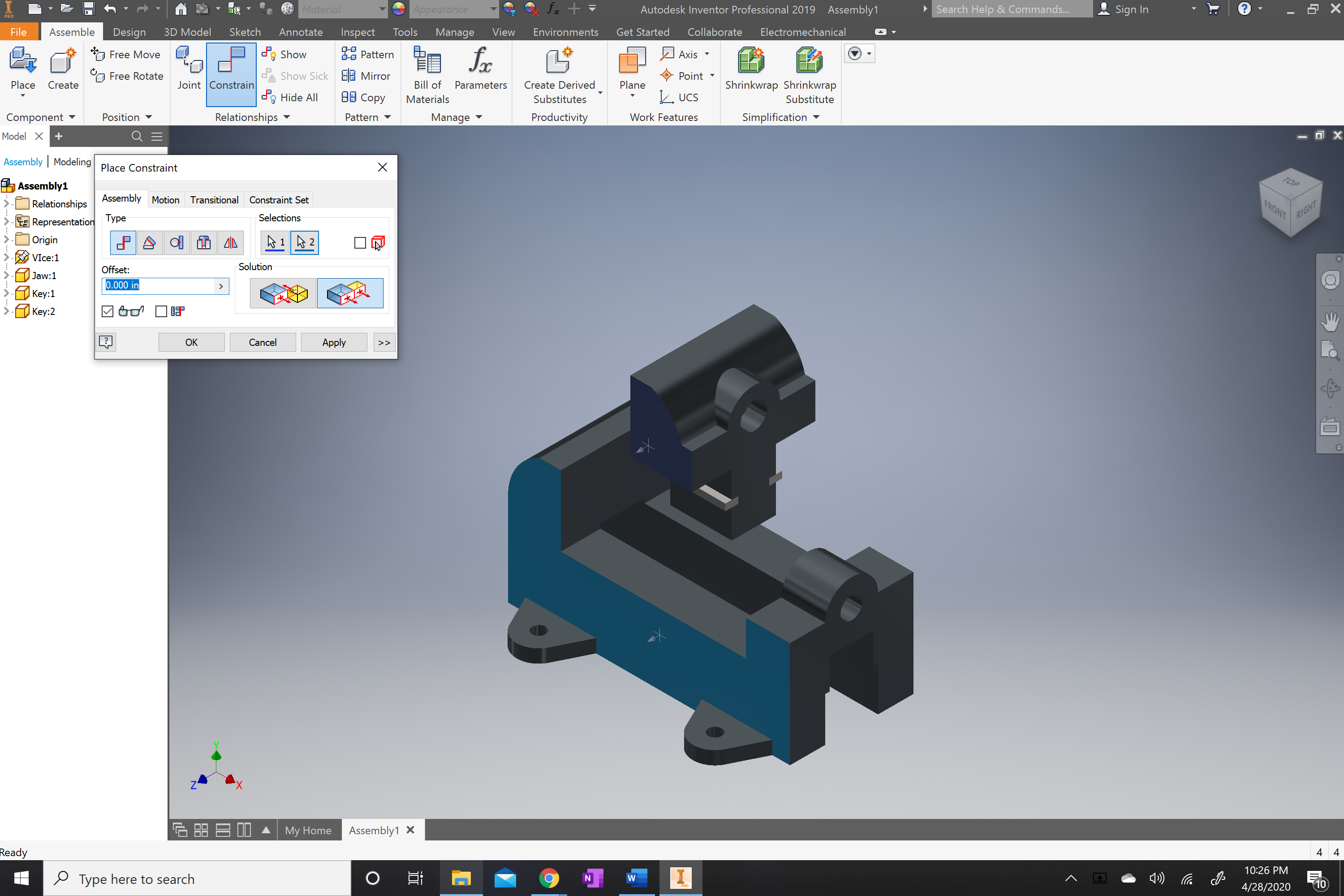Click OK in Place Constraint dialog
Image resolution: width=1344 pixels, height=896 pixels.
[191, 342]
